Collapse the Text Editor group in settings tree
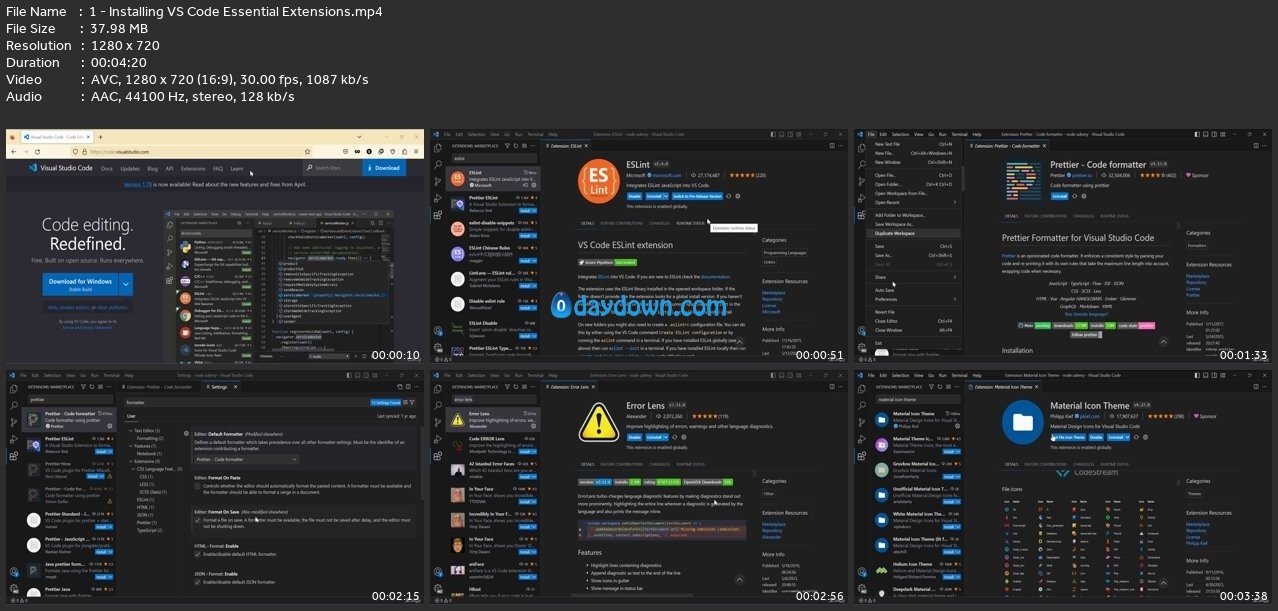Viewport: 1278px width, 611px height. [x=130, y=431]
